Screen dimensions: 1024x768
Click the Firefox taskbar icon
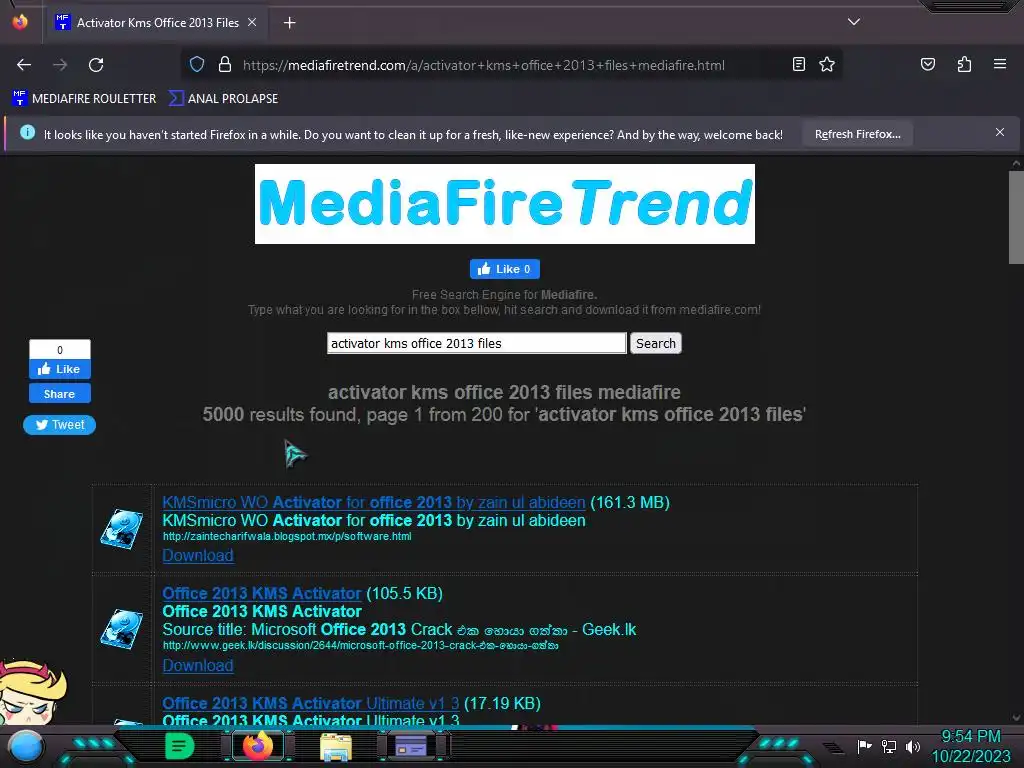(x=258, y=746)
